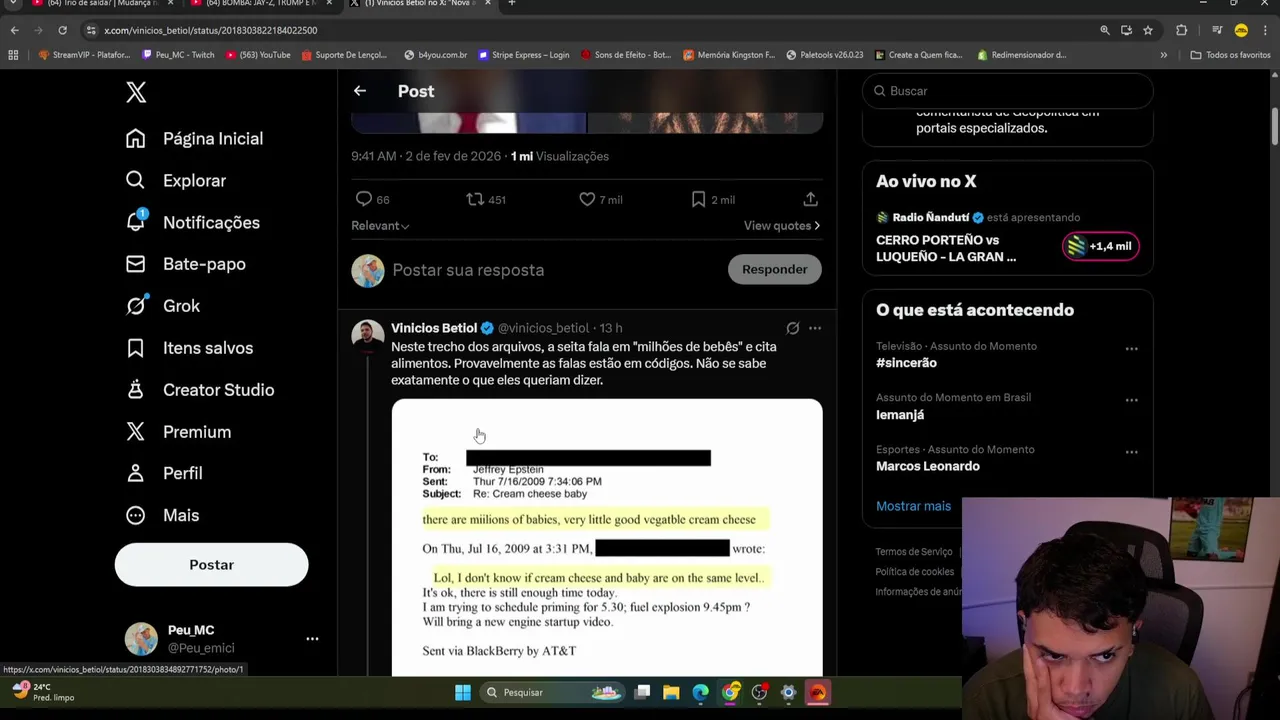Viewport: 1280px width, 720px height.
Task: Click the repost icon with 451 reposts
Action: [486, 200]
